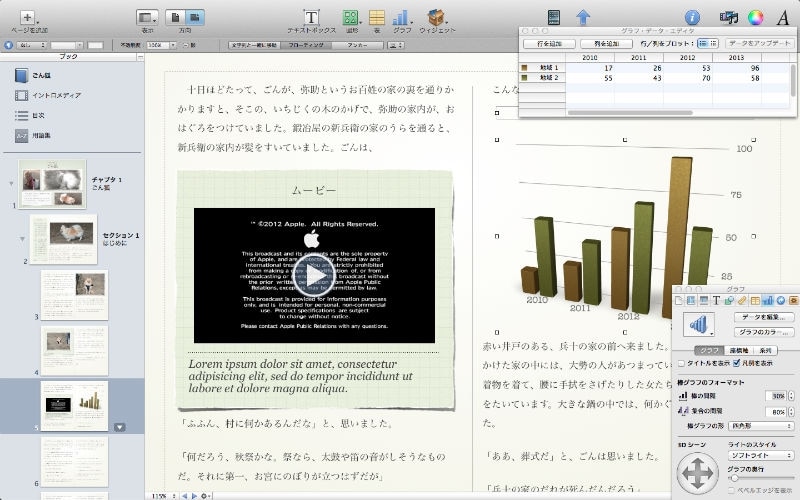This screenshot has width=800, height=500.
Task: Collapse Section 1 disclosure triangle
Action: pyautogui.click(x=22, y=238)
